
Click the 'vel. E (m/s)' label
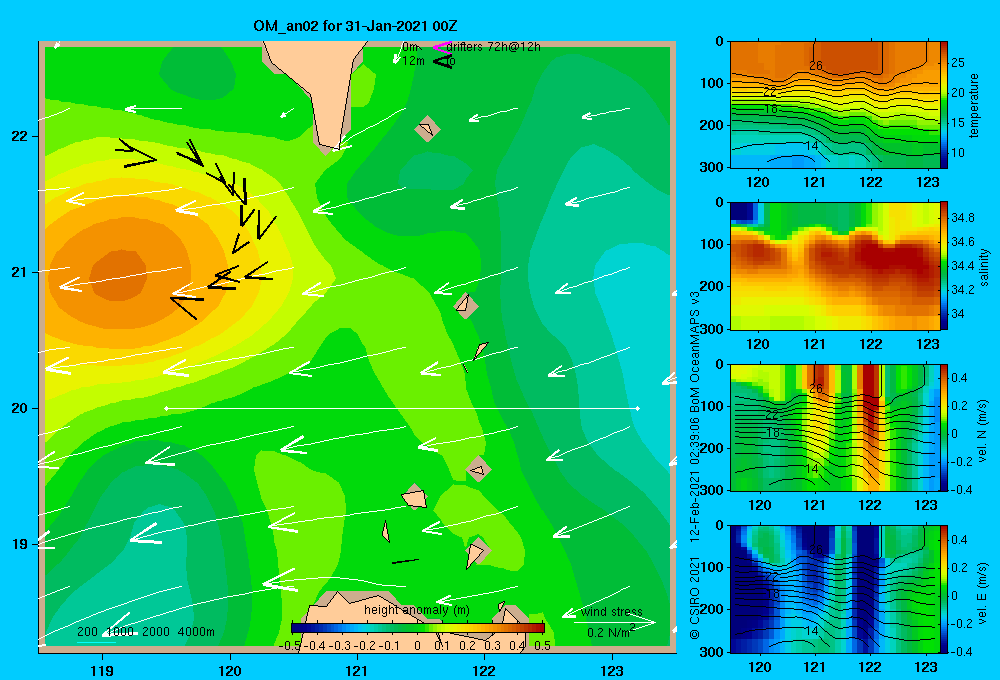coord(983,592)
